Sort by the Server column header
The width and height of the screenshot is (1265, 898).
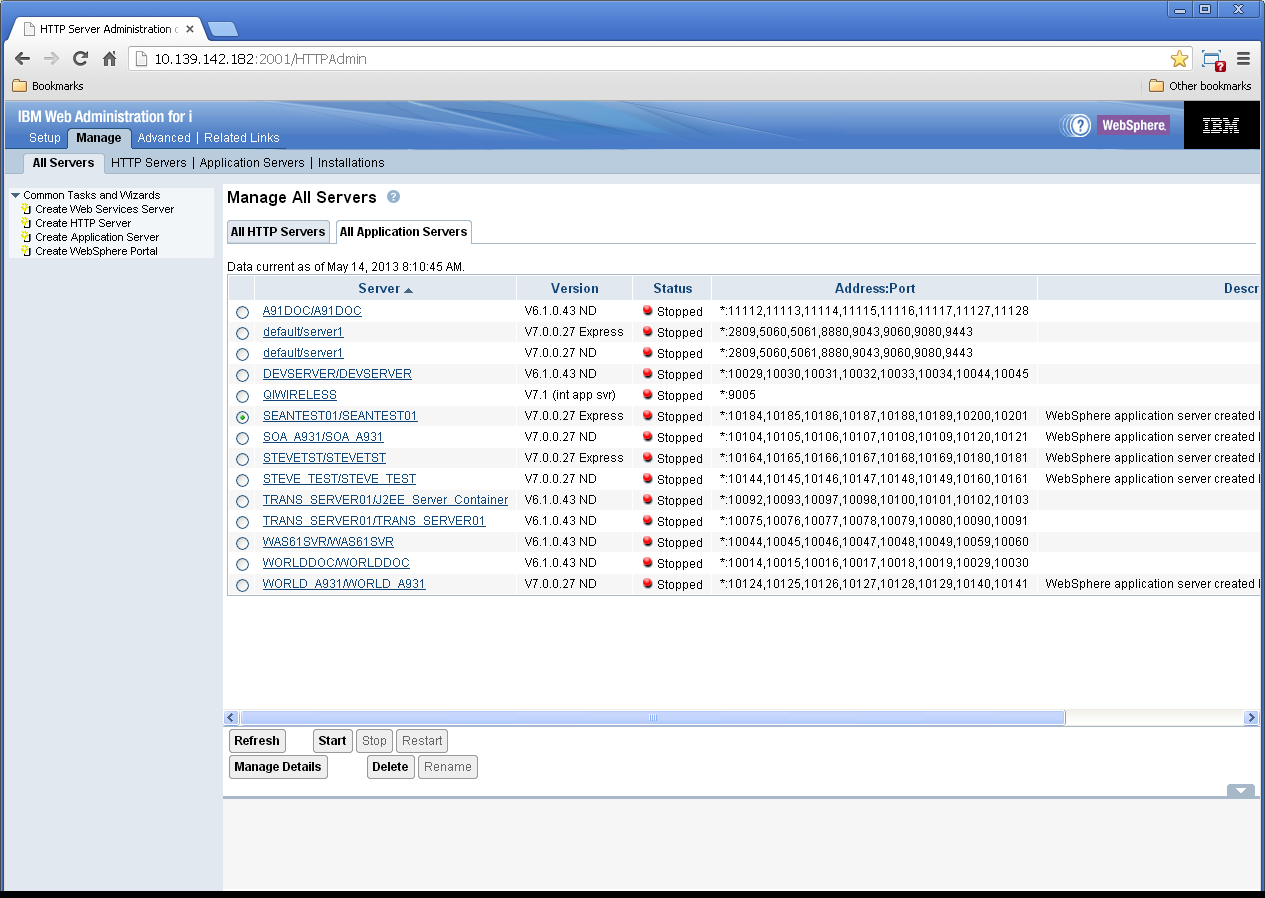pyautogui.click(x=385, y=288)
